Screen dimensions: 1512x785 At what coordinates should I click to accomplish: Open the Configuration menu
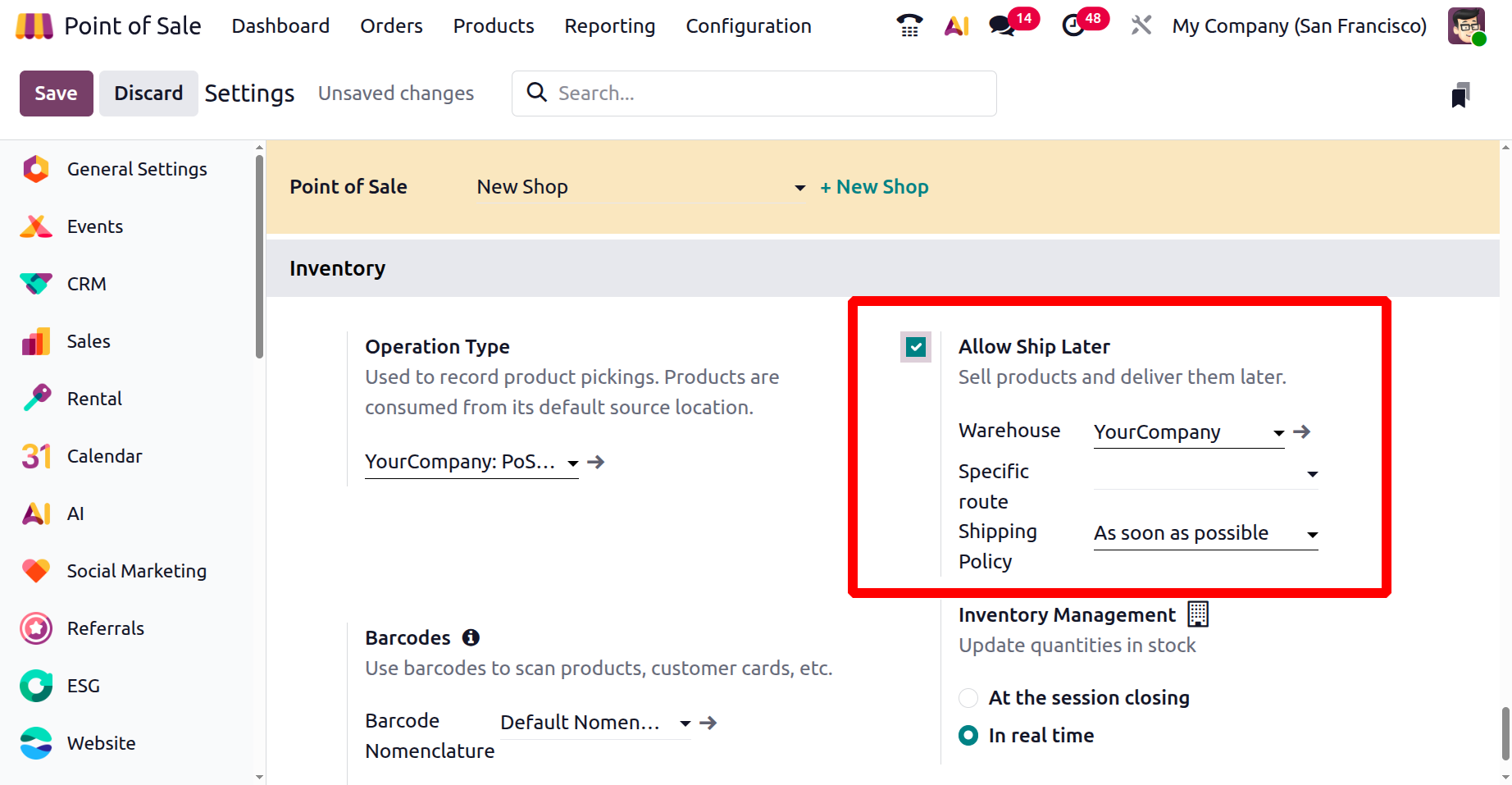748,26
